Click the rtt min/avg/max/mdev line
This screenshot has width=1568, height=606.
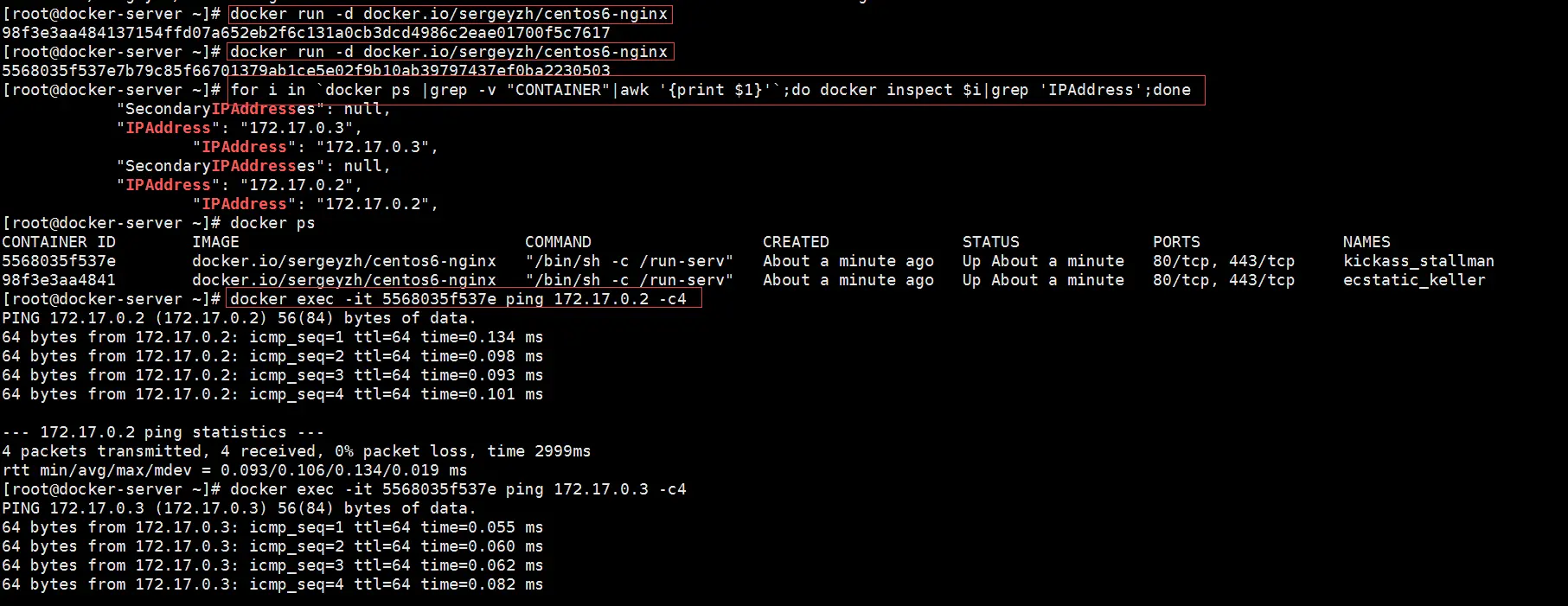coord(234,470)
